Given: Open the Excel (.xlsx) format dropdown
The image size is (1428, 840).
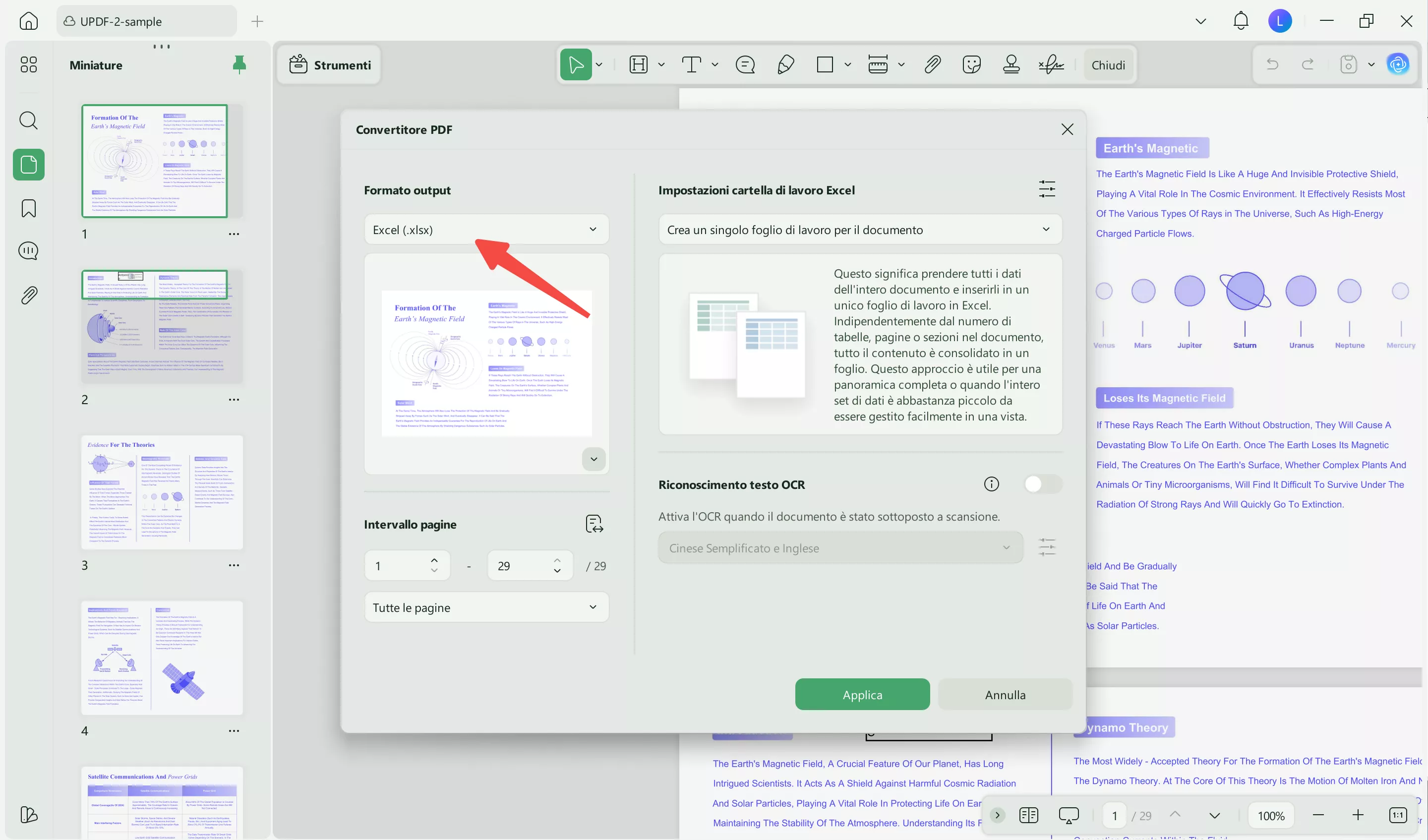Looking at the screenshot, I should (485, 230).
